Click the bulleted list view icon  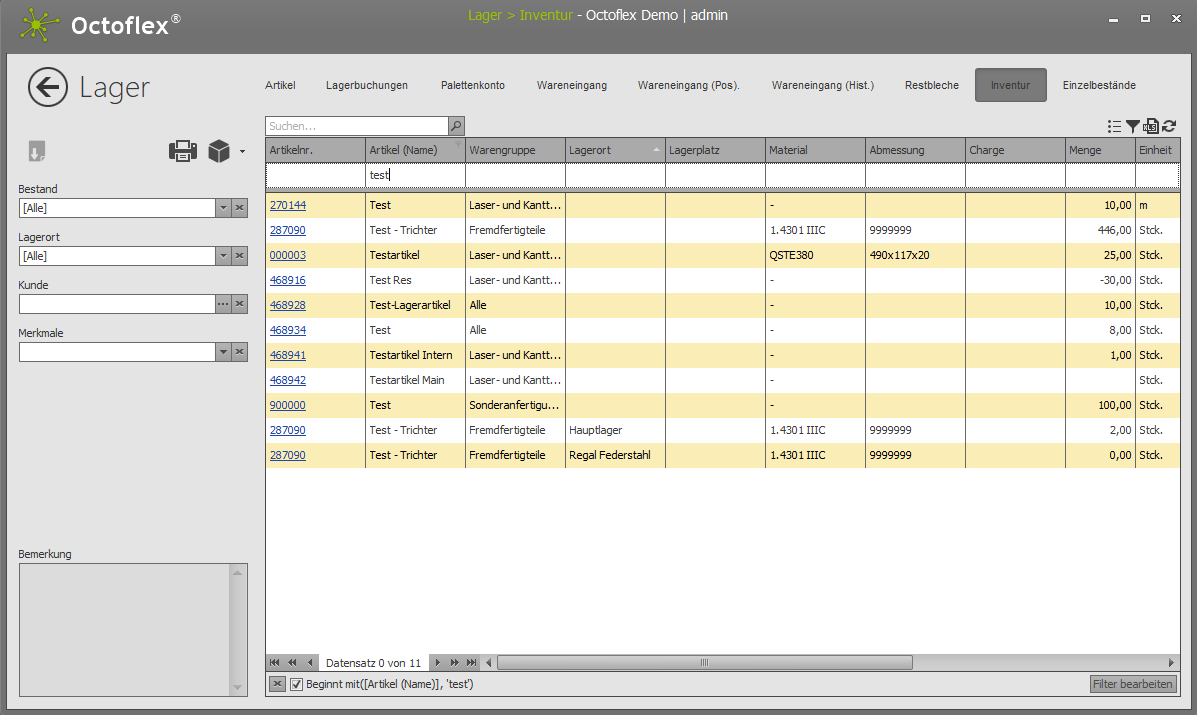(x=1114, y=126)
